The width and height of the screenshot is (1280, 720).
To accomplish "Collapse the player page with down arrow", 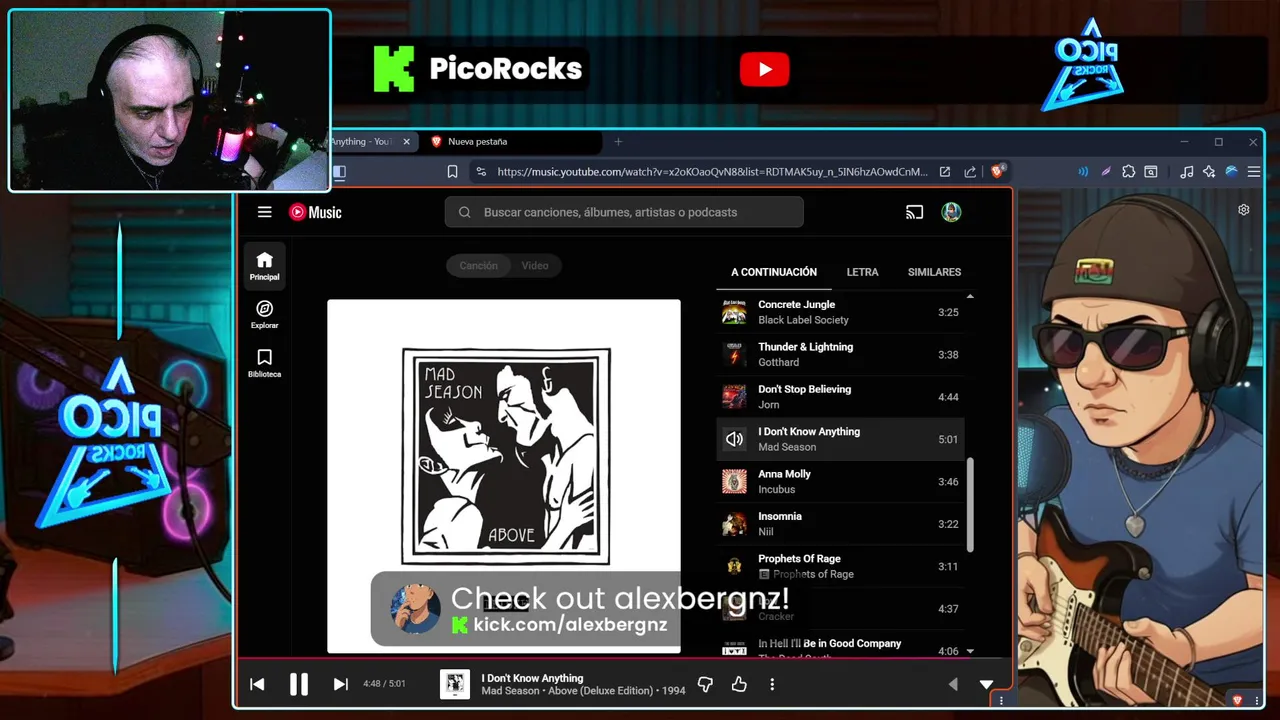I will click(x=986, y=684).
